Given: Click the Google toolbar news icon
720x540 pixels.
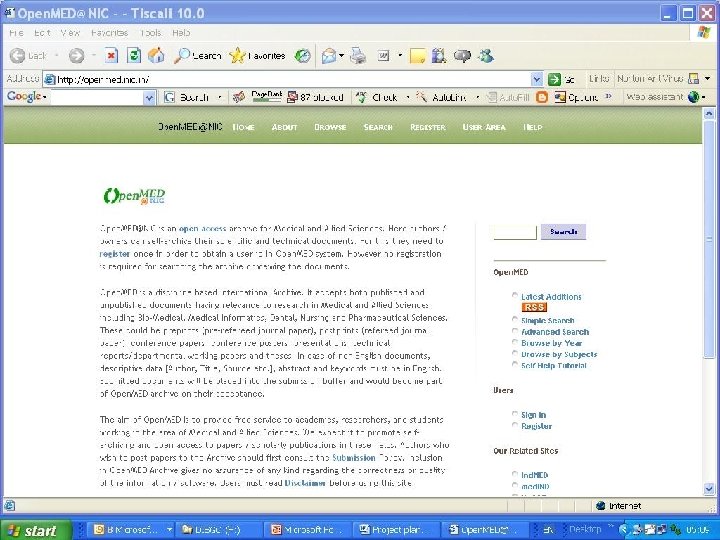Looking at the screenshot, I should [239, 97].
